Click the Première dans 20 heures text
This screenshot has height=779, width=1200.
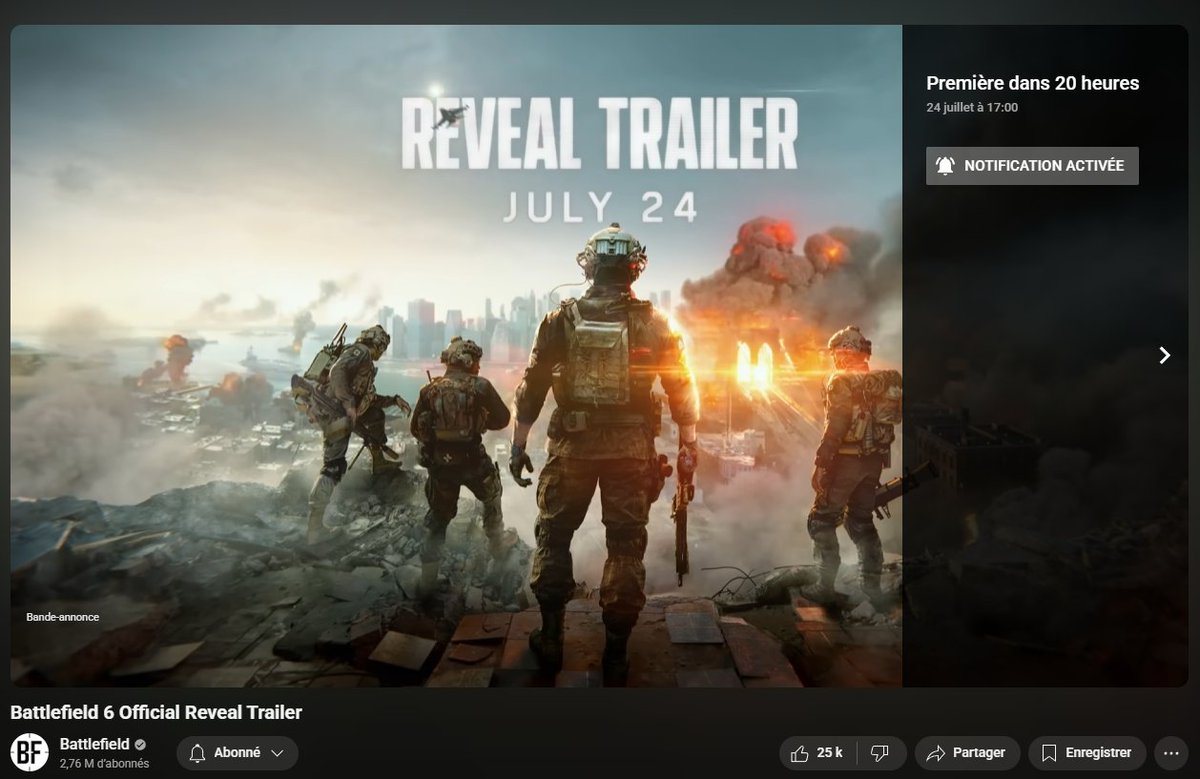(1032, 83)
